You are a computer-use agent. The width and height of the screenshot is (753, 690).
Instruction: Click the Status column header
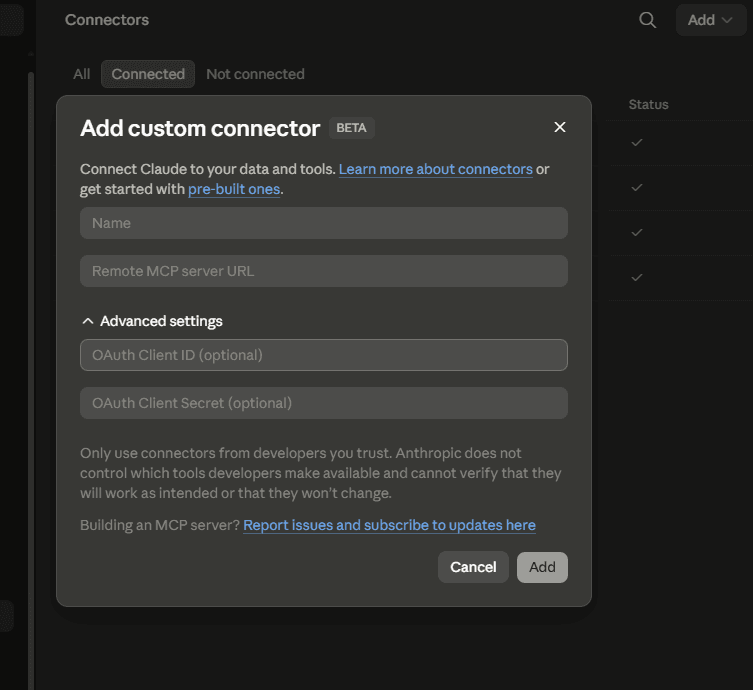click(x=648, y=105)
